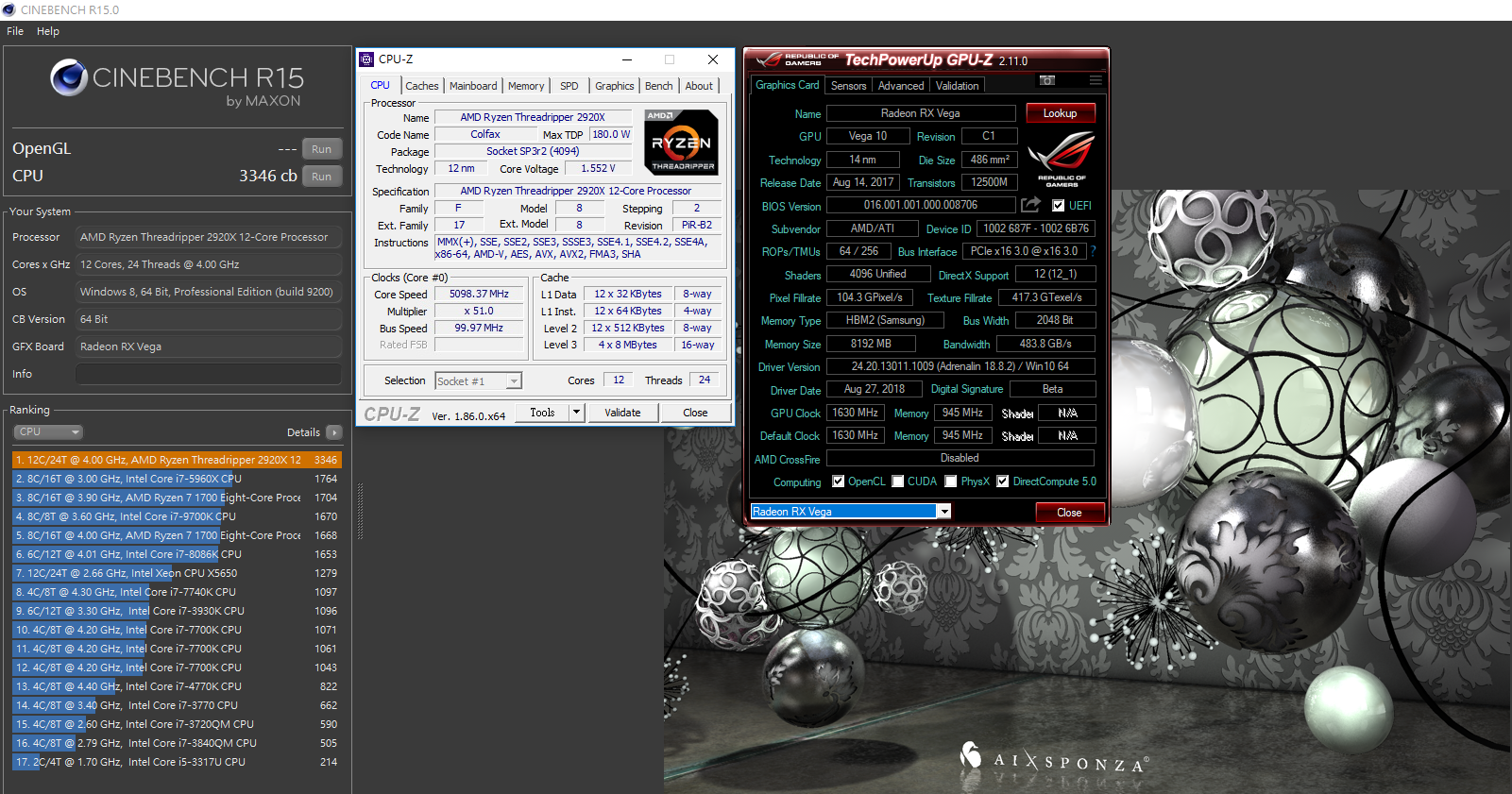The height and width of the screenshot is (794, 1512).
Task: Click Lookup button in GPU-Z
Action: pyautogui.click(x=1061, y=113)
